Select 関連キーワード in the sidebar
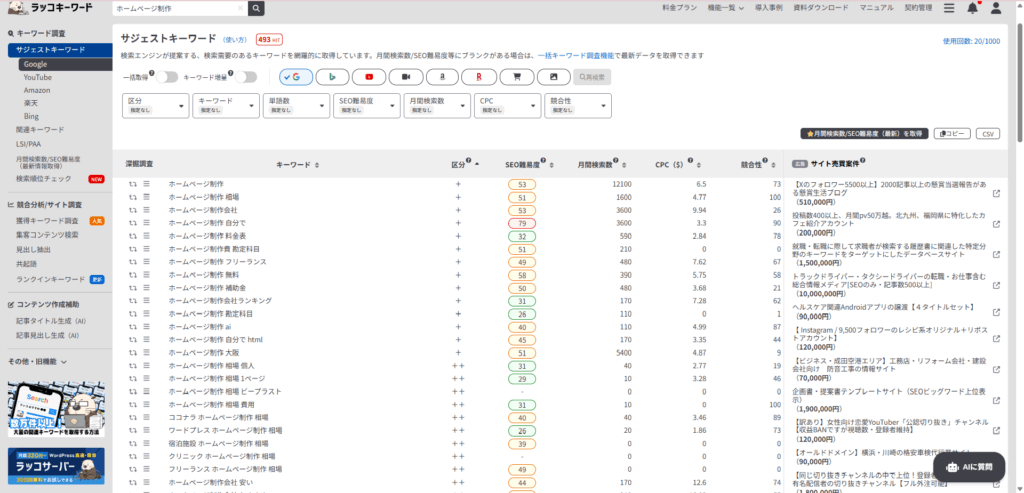The height and width of the screenshot is (493, 1024). (x=40, y=129)
